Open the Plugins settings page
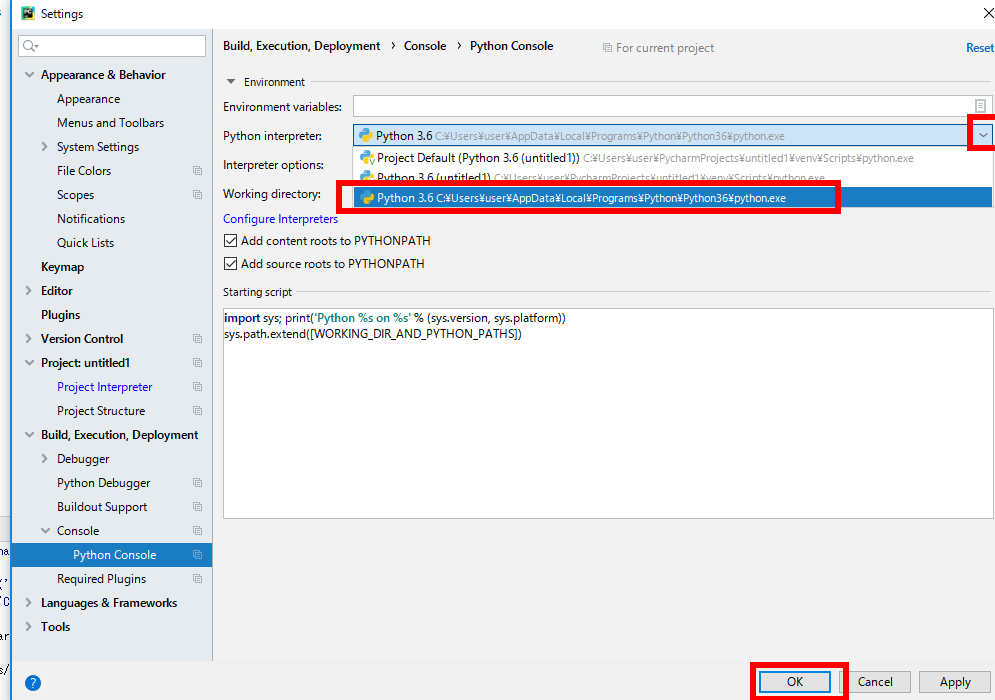This screenshot has width=995, height=700. click(60, 315)
